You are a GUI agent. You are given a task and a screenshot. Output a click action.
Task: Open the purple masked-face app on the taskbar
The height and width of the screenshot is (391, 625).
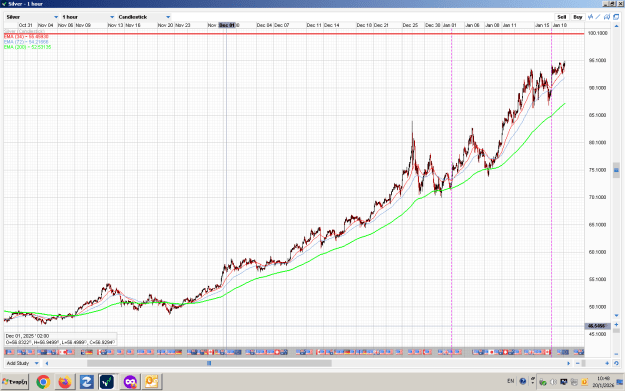pyautogui.click(x=130, y=382)
